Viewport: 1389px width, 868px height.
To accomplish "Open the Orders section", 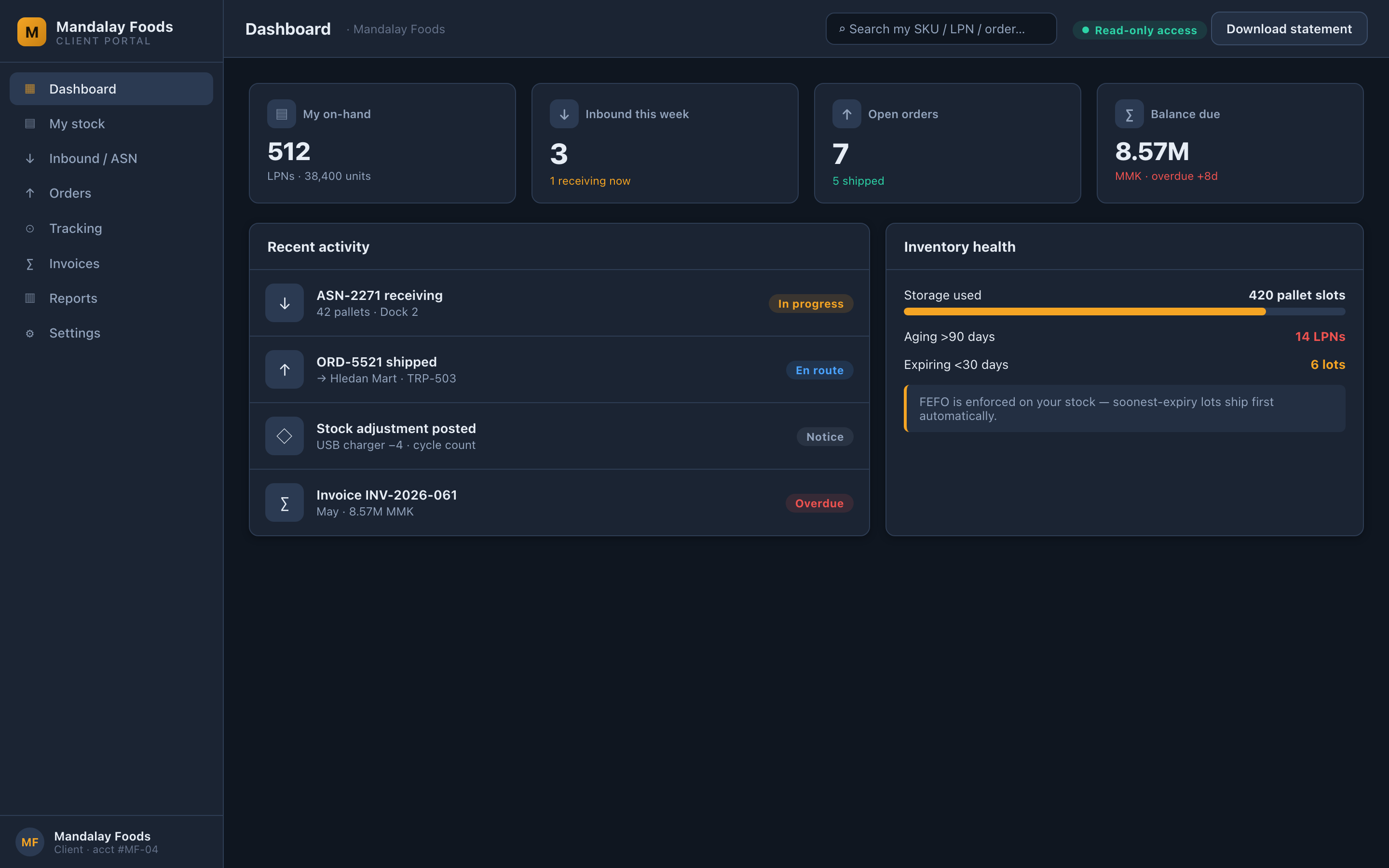I will point(111,193).
